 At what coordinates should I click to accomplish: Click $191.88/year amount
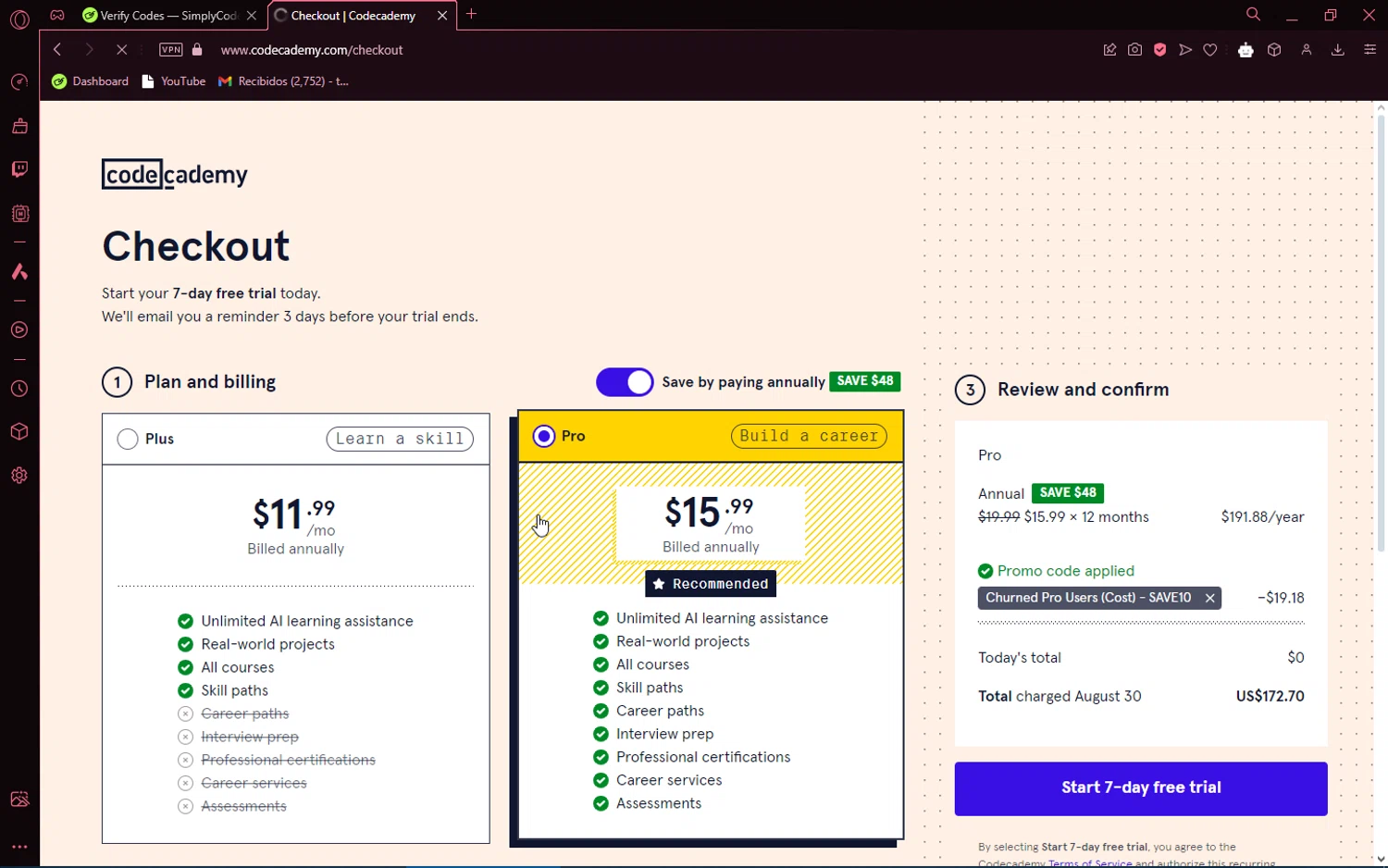click(1262, 517)
